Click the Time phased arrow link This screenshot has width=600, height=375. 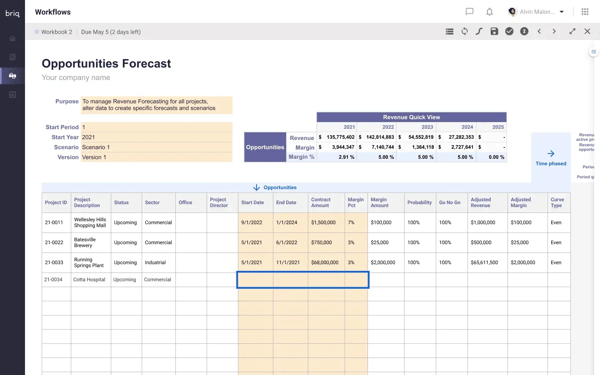pyautogui.click(x=551, y=158)
